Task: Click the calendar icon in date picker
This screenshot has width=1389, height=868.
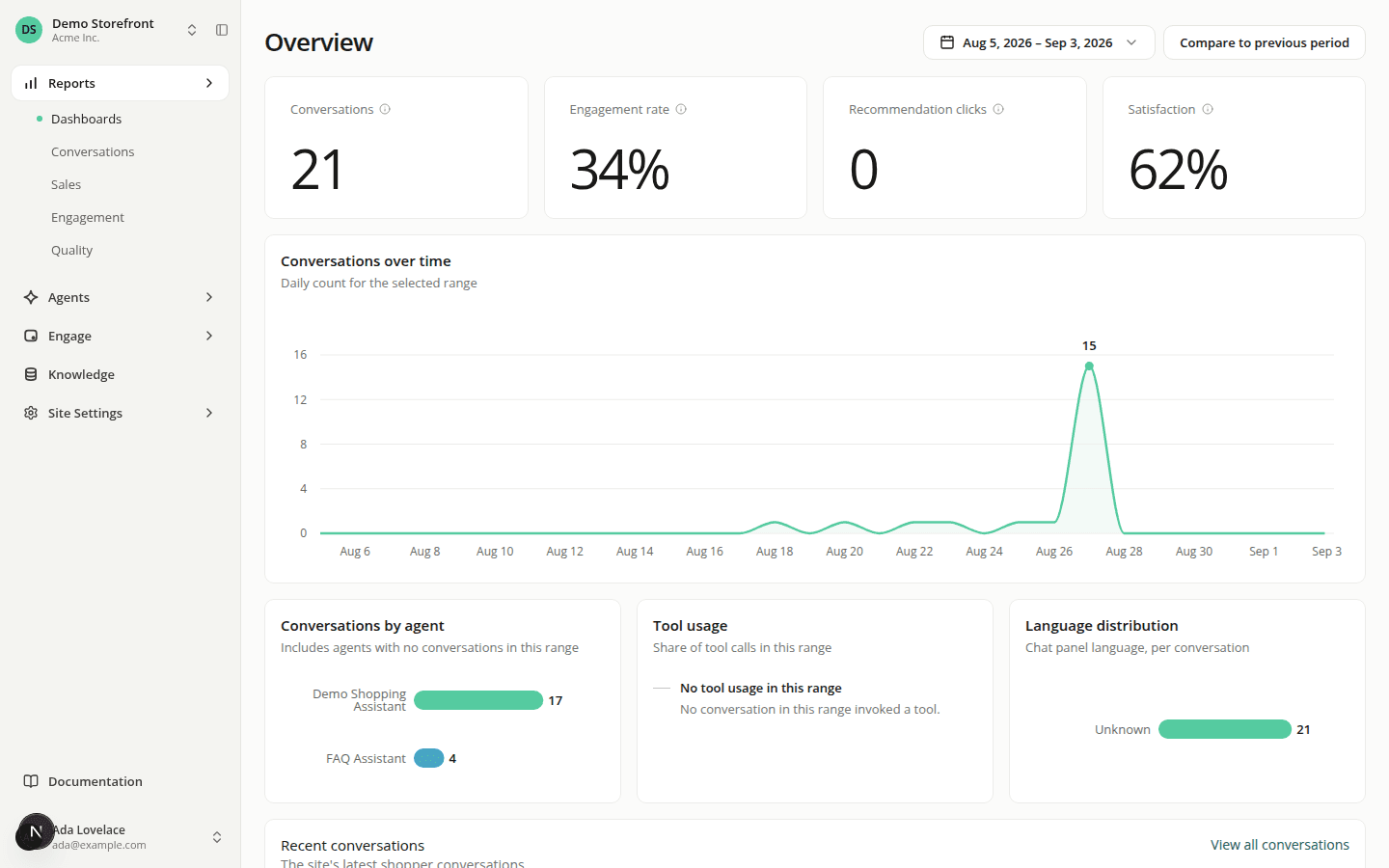Action: tap(947, 42)
